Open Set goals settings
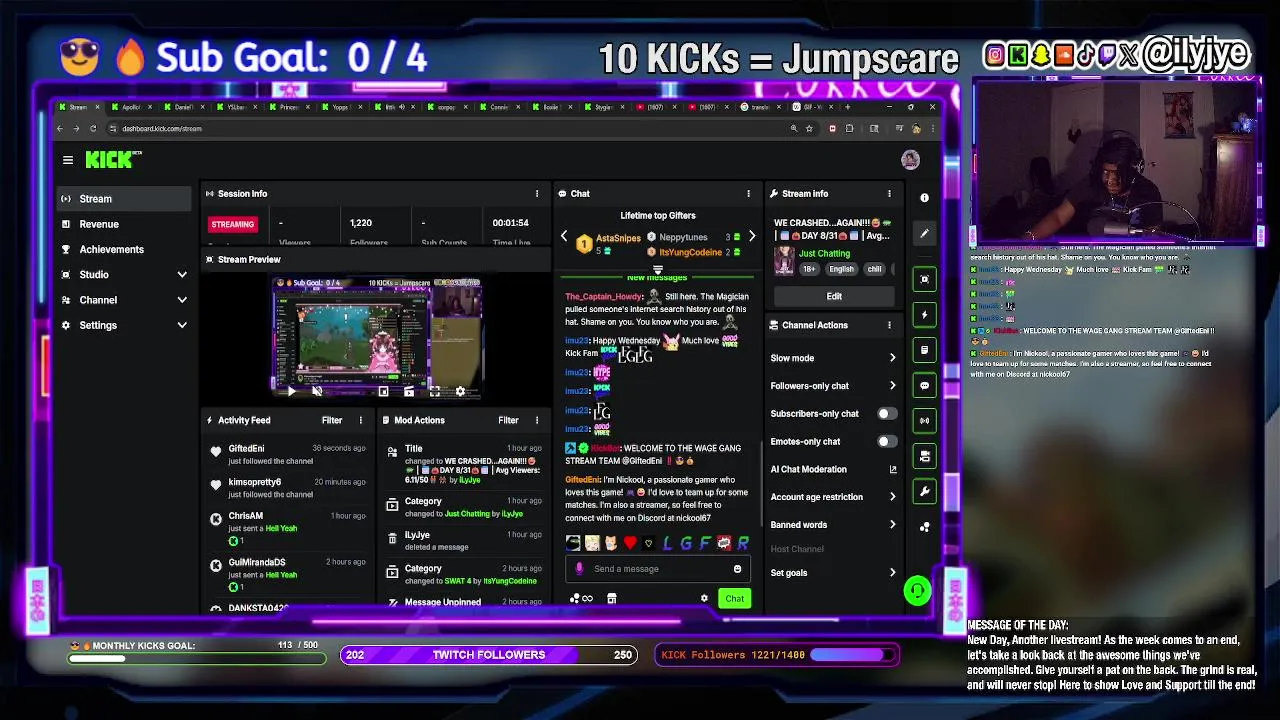Image resolution: width=1280 pixels, height=720 pixels. 833,573
